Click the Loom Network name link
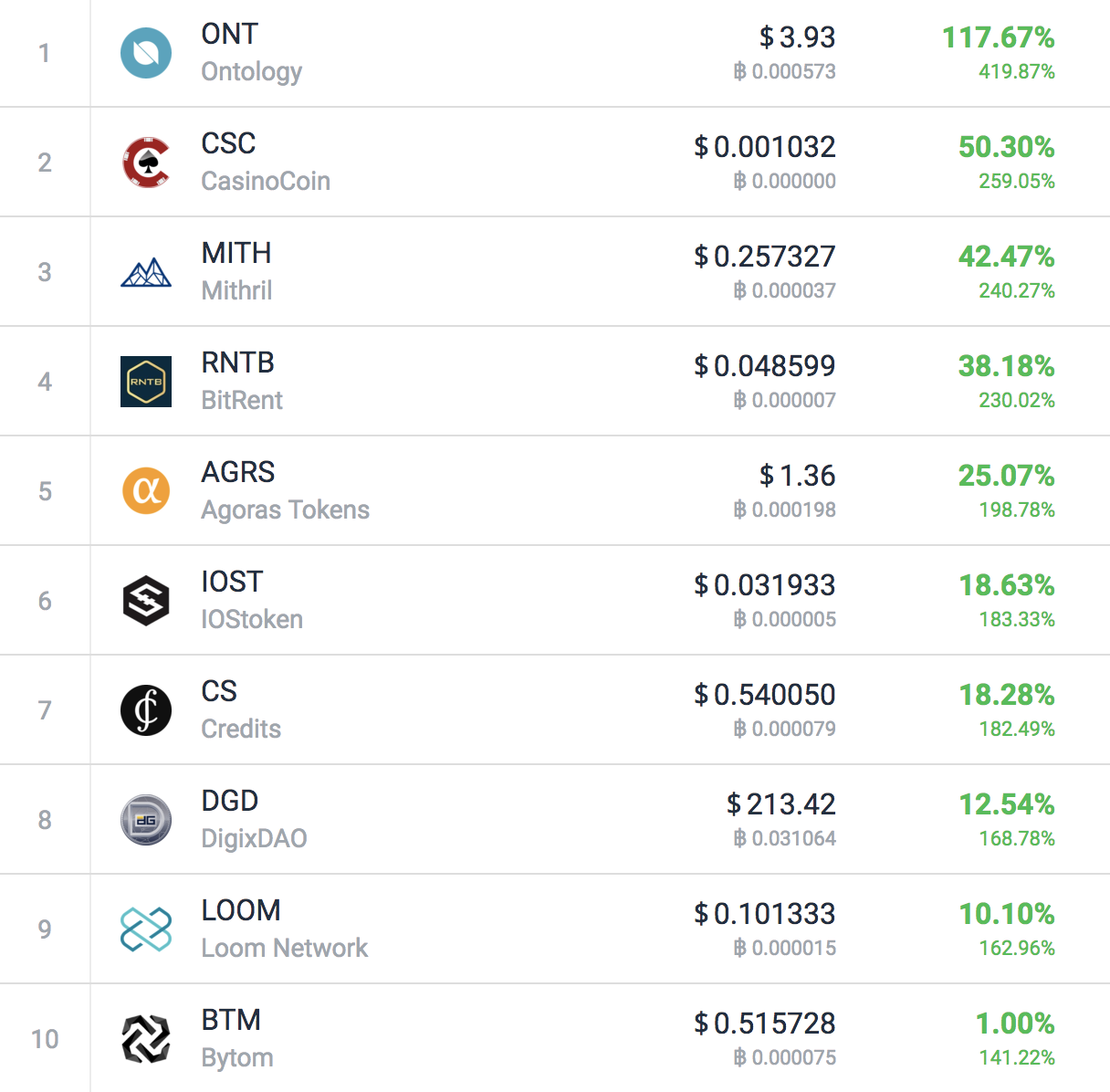Image resolution: width=1110 pixels, height=1092 pixels. coord(285,948)
